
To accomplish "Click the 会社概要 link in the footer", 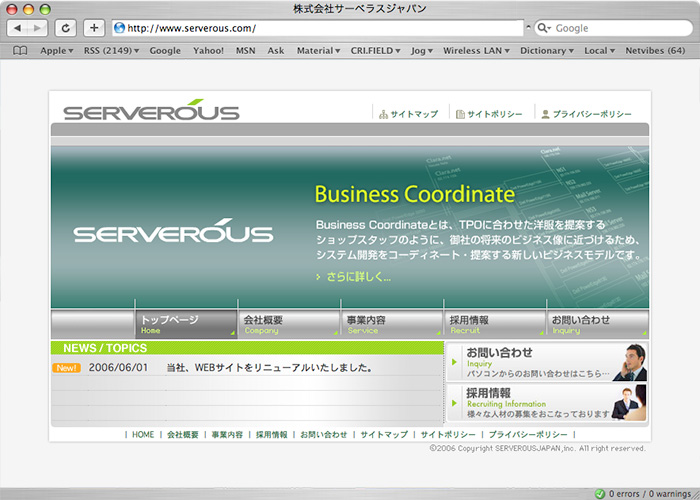I will [183, 434].
